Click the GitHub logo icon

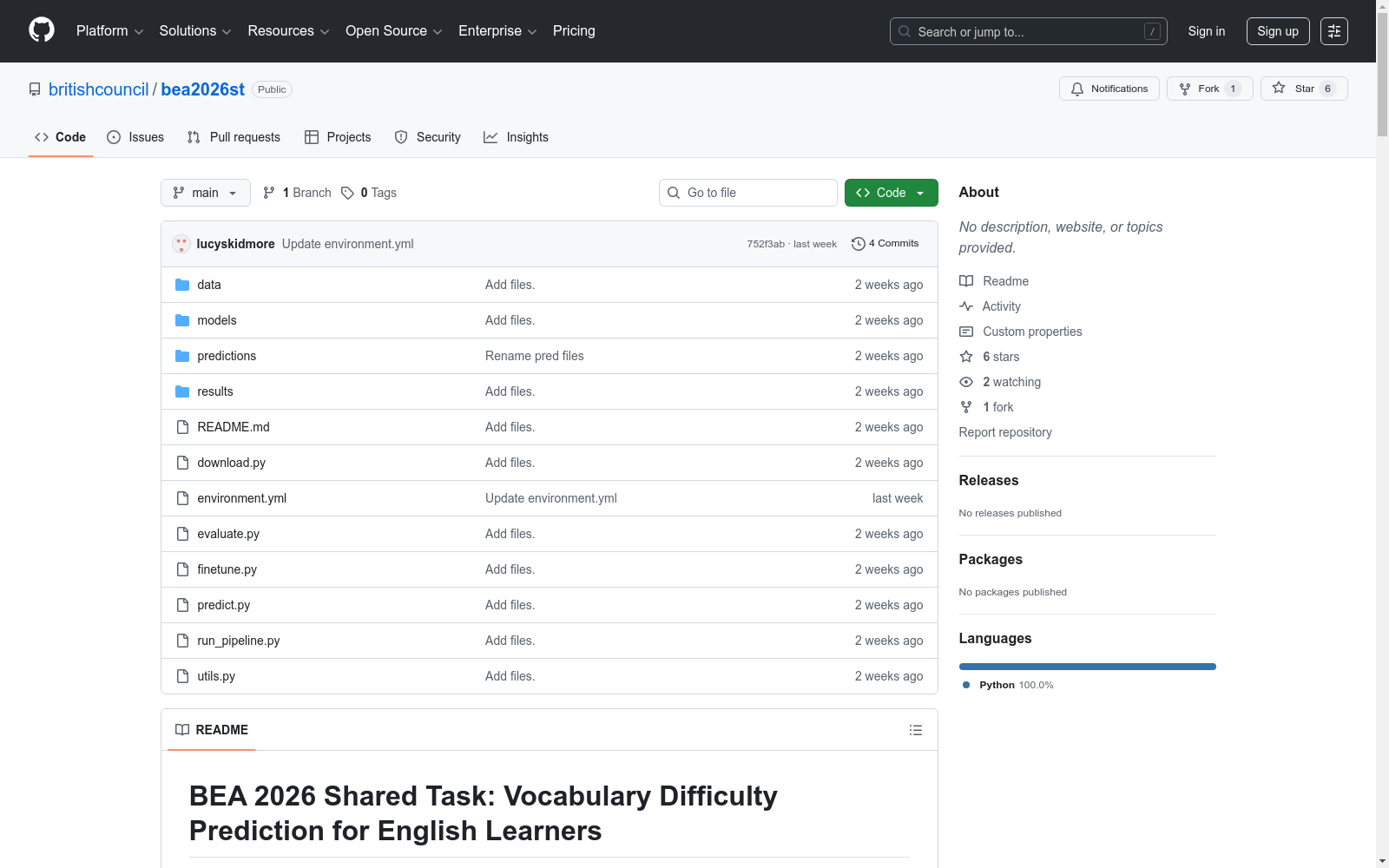[42, 30]
